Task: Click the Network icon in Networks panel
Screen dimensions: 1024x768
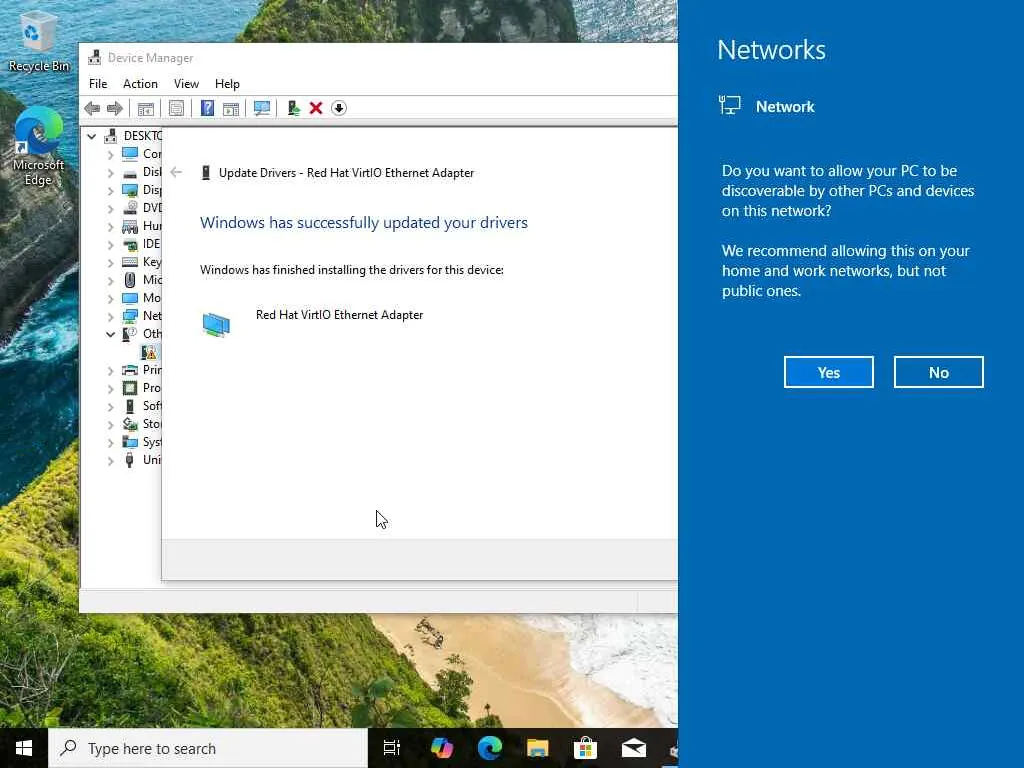Action: tap(729, 106)
